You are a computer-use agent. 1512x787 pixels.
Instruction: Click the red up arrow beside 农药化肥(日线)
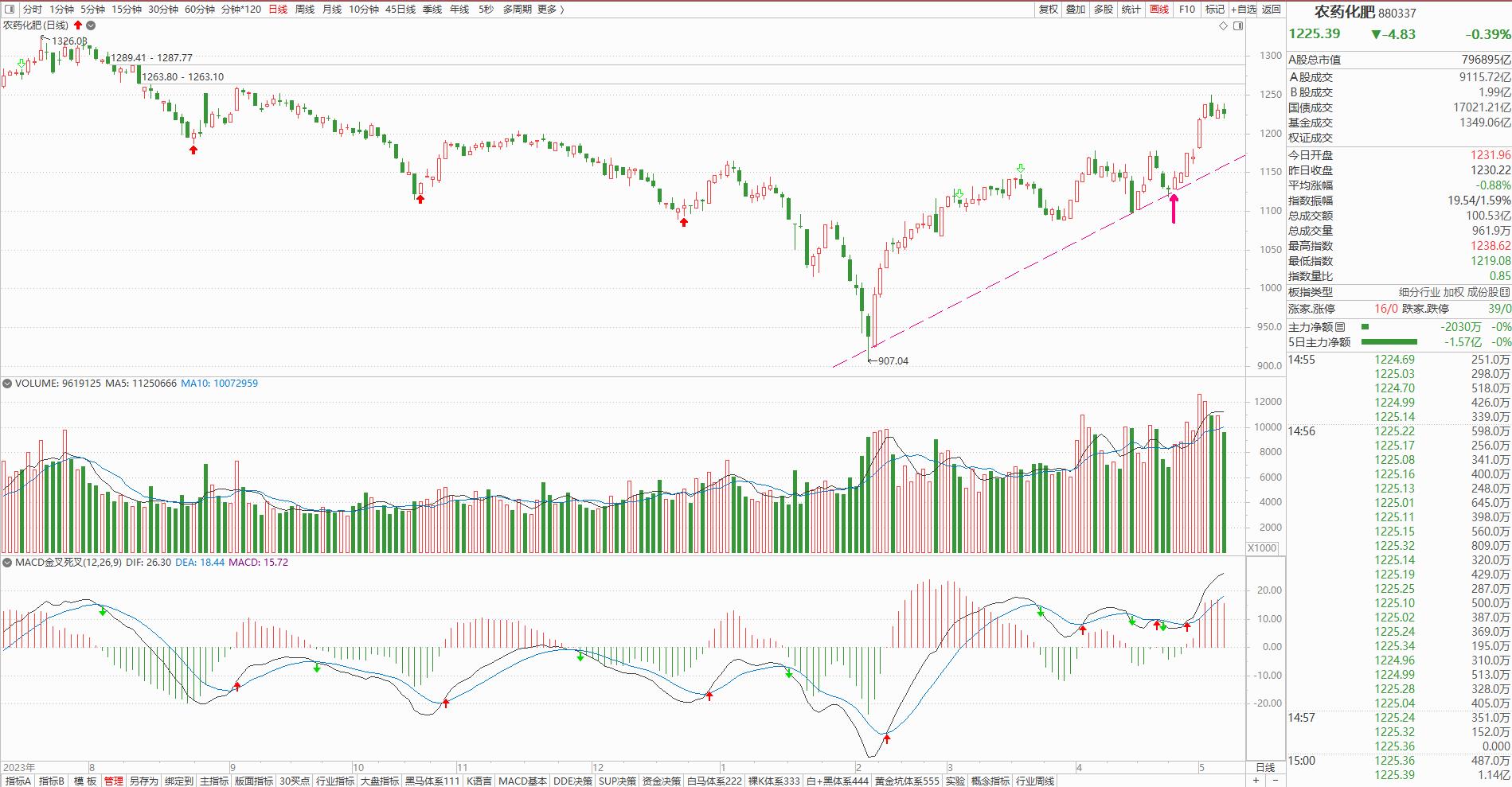[x=78, y=25]
